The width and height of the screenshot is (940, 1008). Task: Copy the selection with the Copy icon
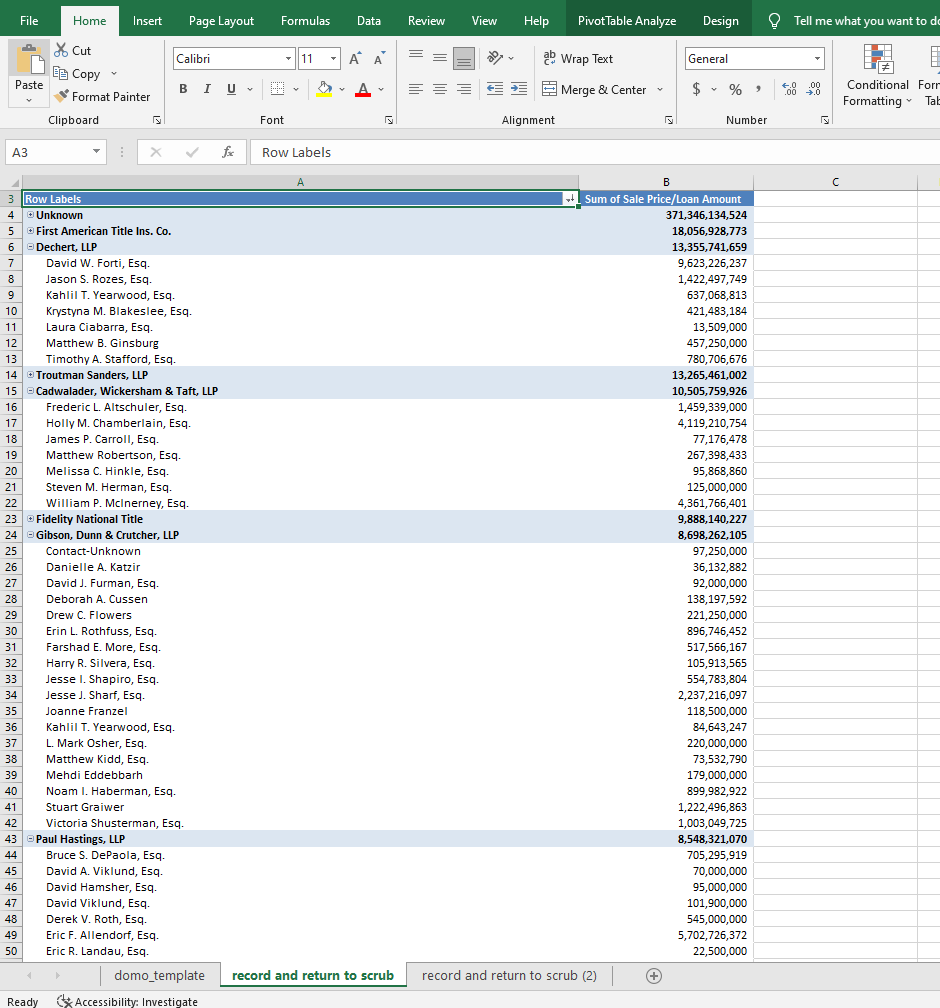coord(60,73)
